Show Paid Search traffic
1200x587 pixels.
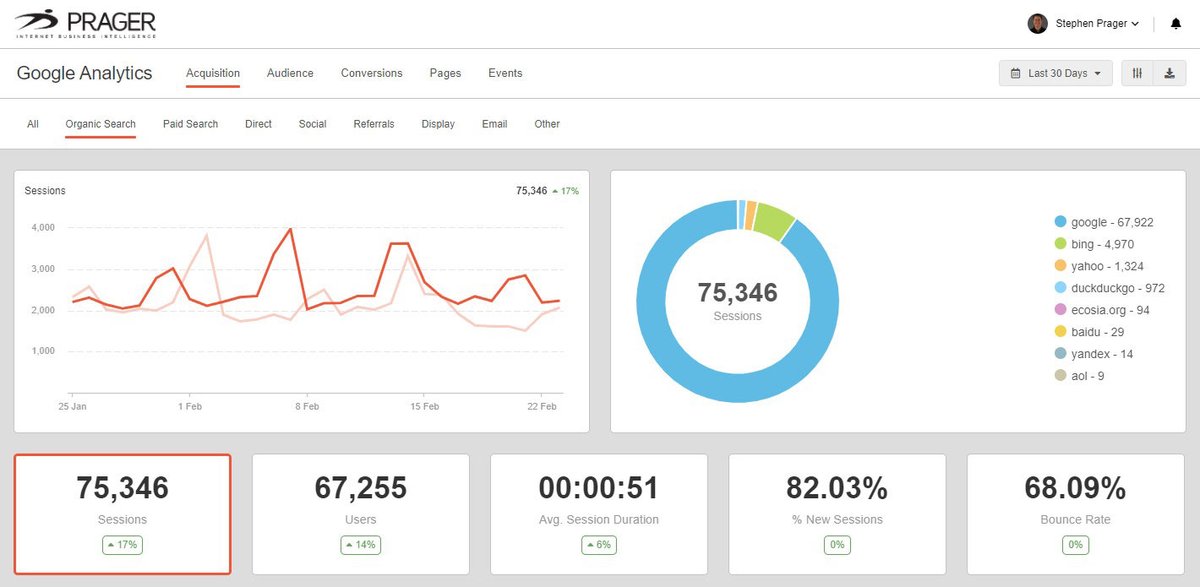pyautogui.click(x=190, y=124)
